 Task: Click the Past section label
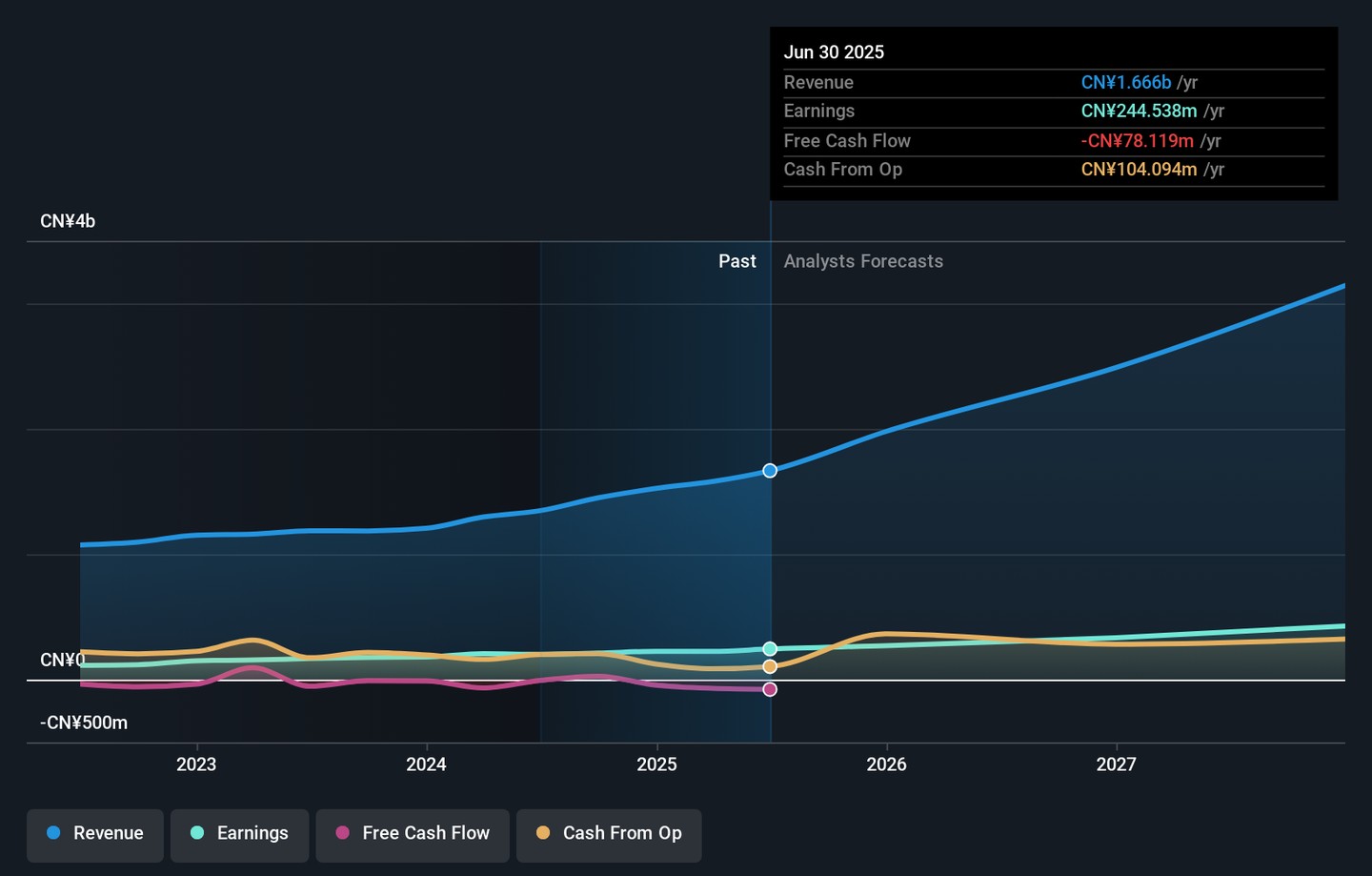click(x=736, y=261)
